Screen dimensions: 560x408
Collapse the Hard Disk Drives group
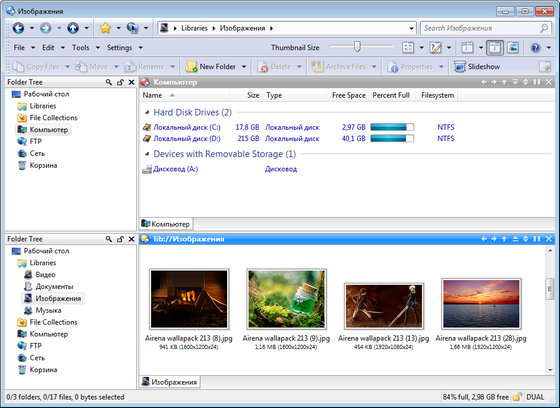147,112
